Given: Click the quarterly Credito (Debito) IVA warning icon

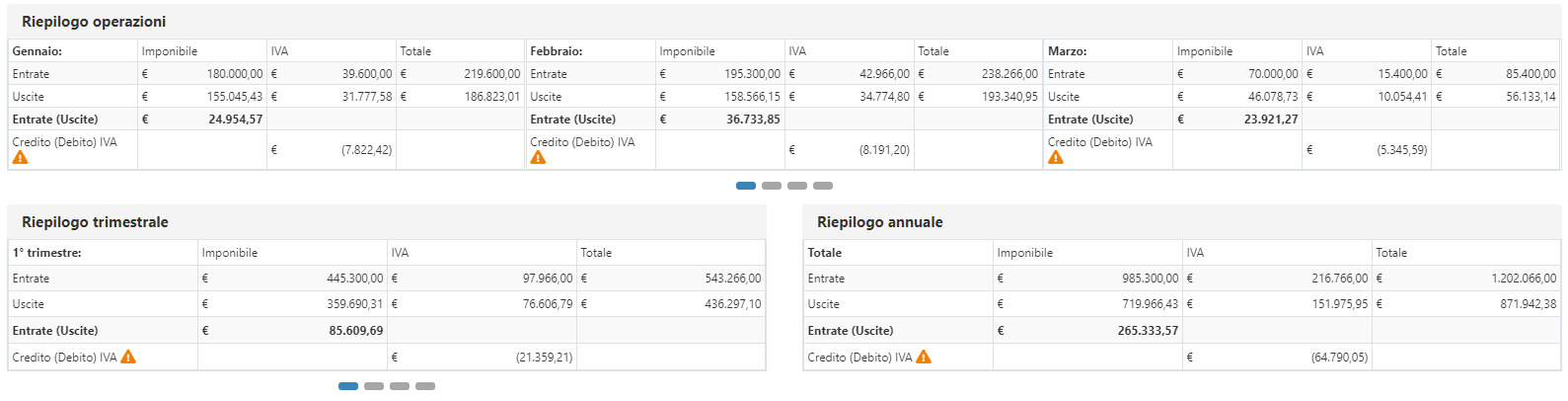Looking at the screenshot, I should coord(128,357).
